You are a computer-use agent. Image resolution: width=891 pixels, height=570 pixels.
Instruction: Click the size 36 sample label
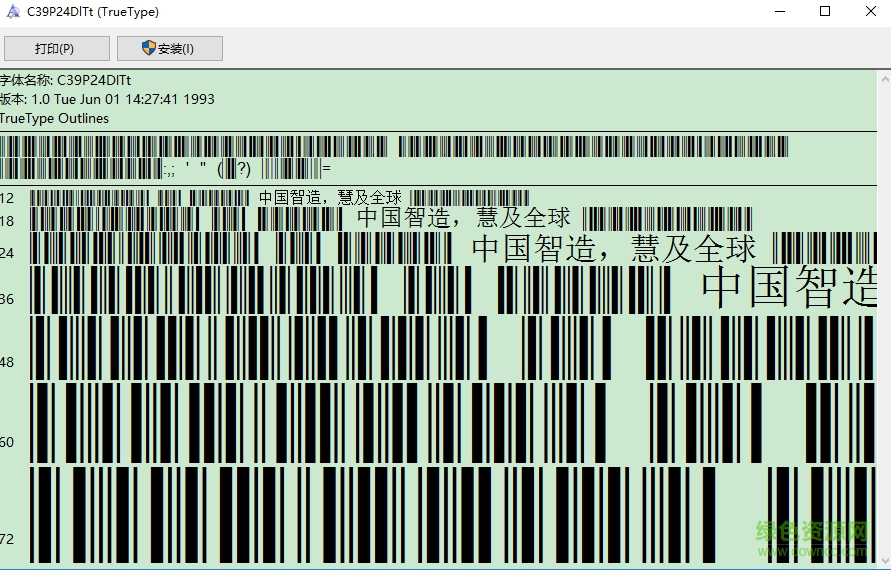point(7,299)
